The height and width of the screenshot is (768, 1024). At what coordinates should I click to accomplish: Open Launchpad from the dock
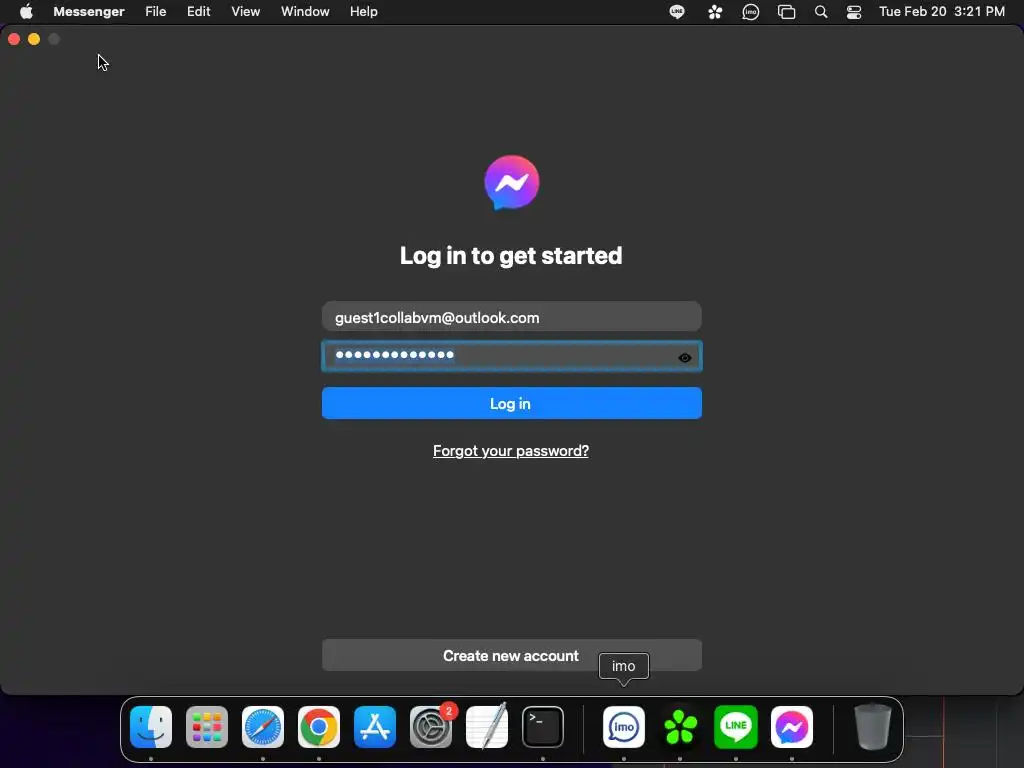coord(207,727)
